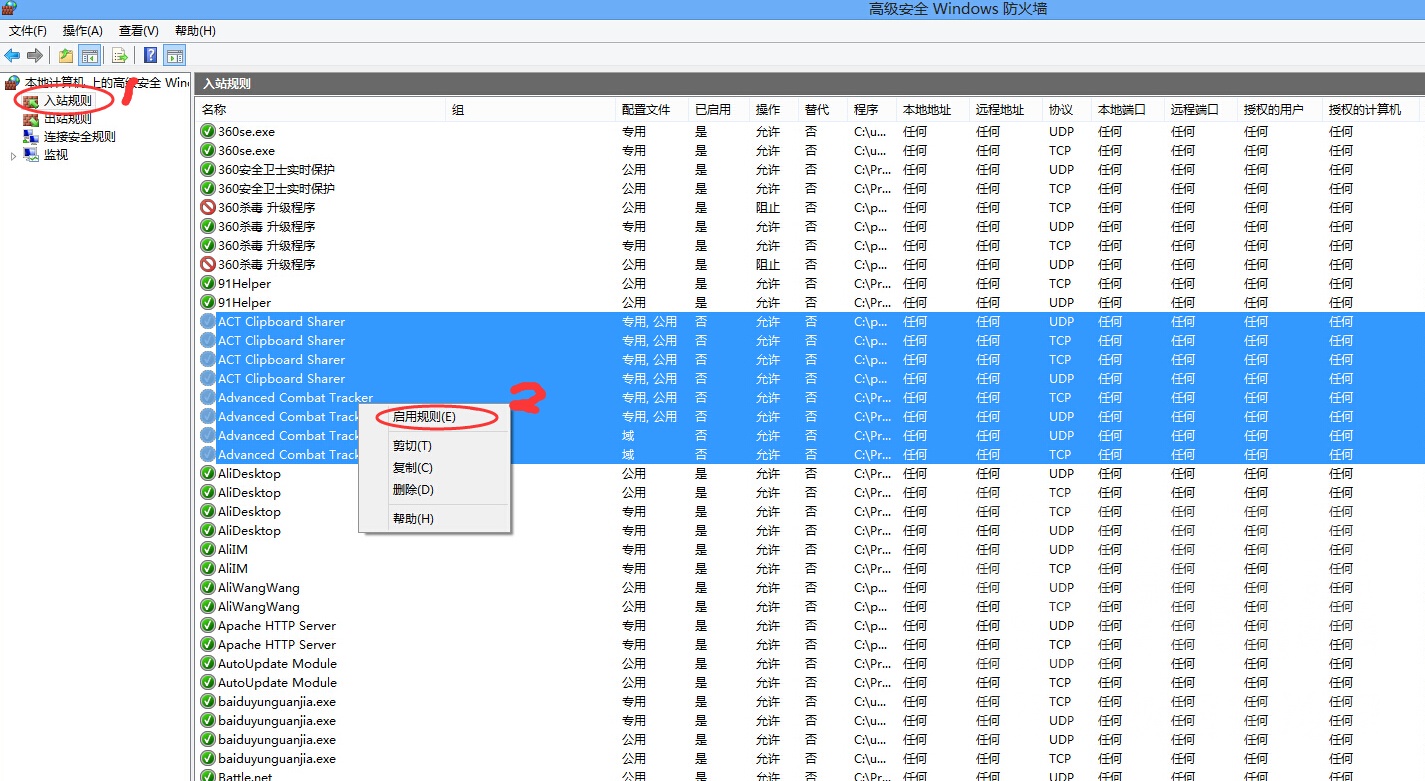This screenshot has height=781, width=1425.
Task: Select the 91Helper UDP rule name
Action: point(244,302)
